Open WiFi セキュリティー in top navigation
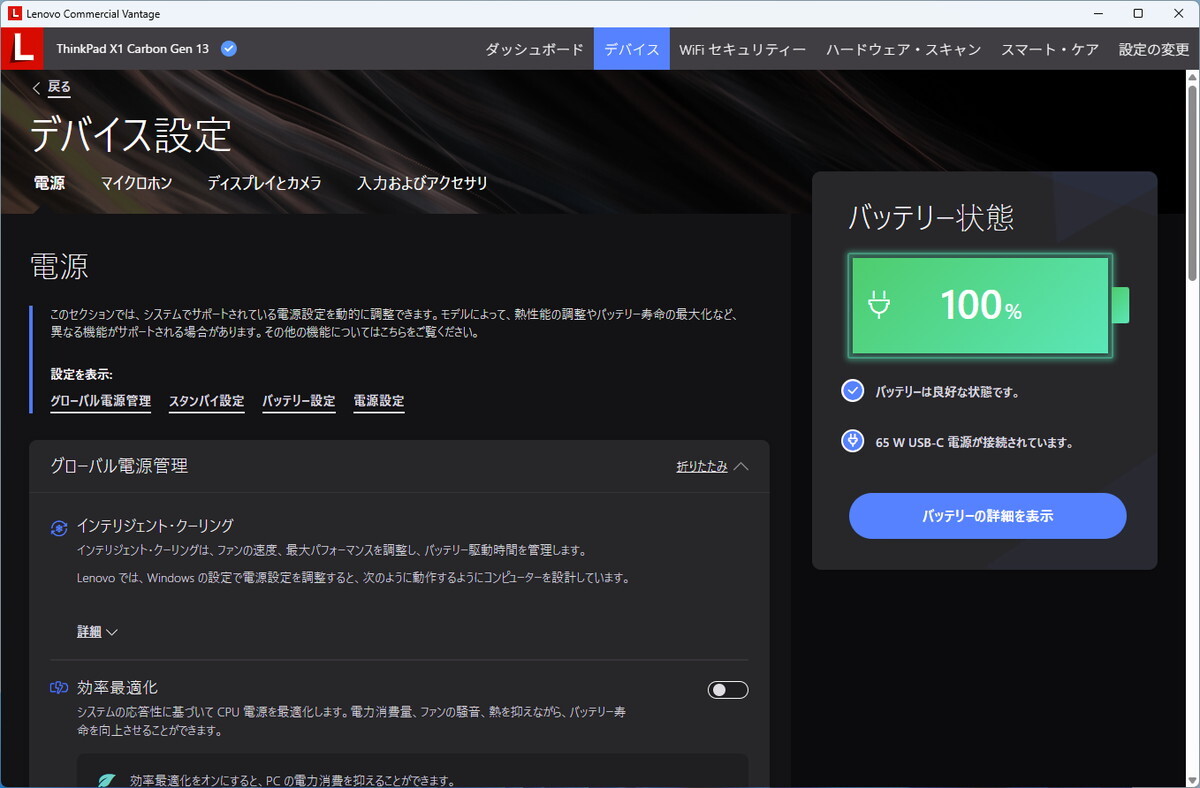Viewport: 1200px width, 788px height. [743, 49]
